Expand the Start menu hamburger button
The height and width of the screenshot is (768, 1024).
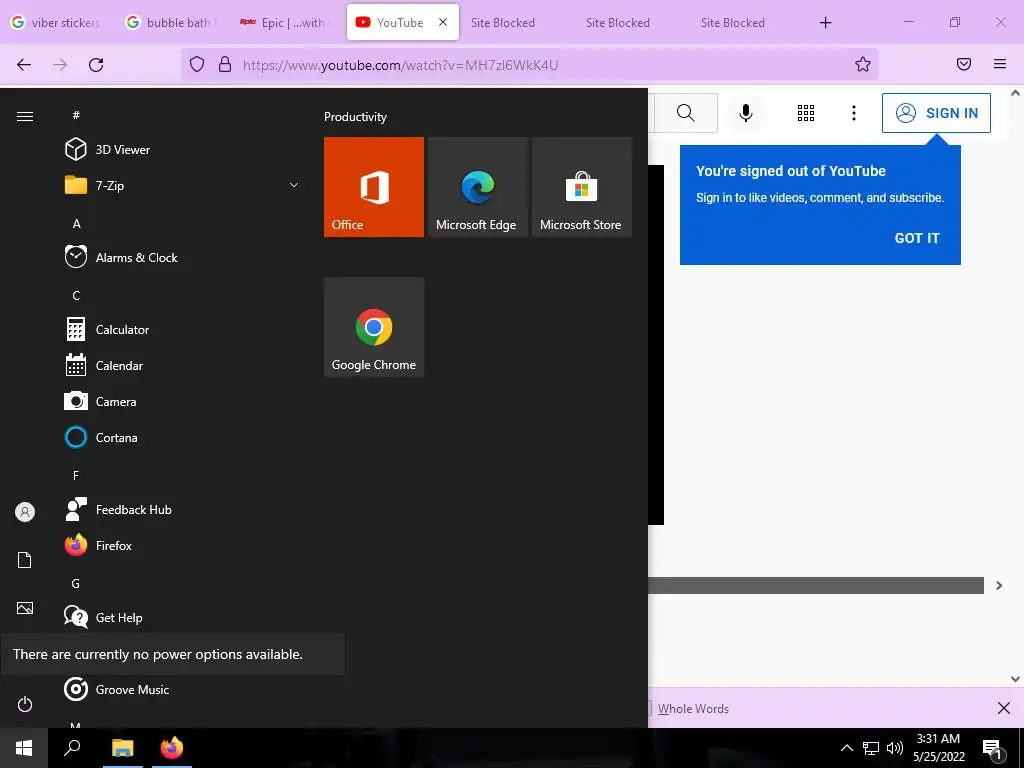(x=25, y=116)
